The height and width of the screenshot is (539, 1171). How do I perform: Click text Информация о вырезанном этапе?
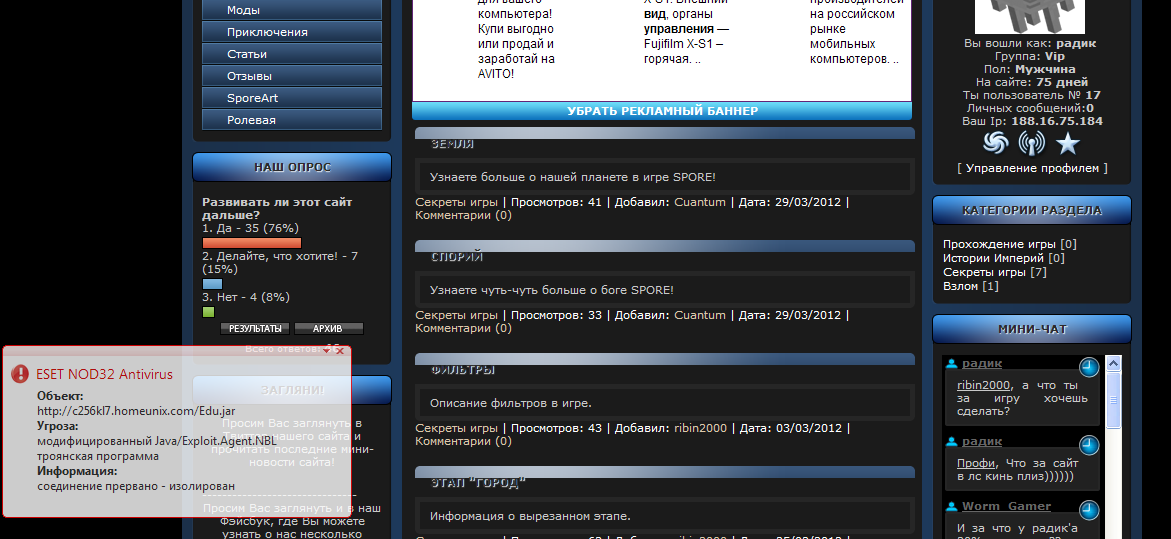(530, 516)
